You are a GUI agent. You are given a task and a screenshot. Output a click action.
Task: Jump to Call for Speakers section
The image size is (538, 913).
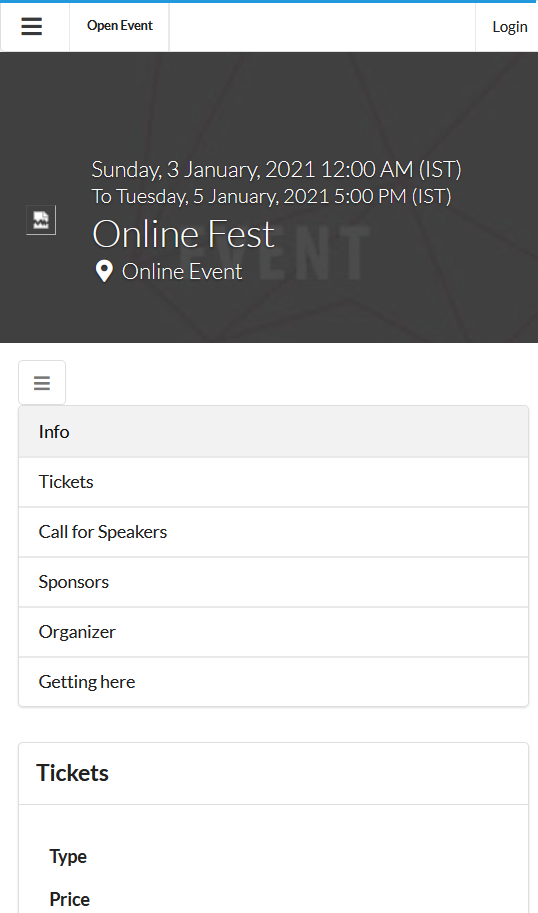click(x=273, y=532)
